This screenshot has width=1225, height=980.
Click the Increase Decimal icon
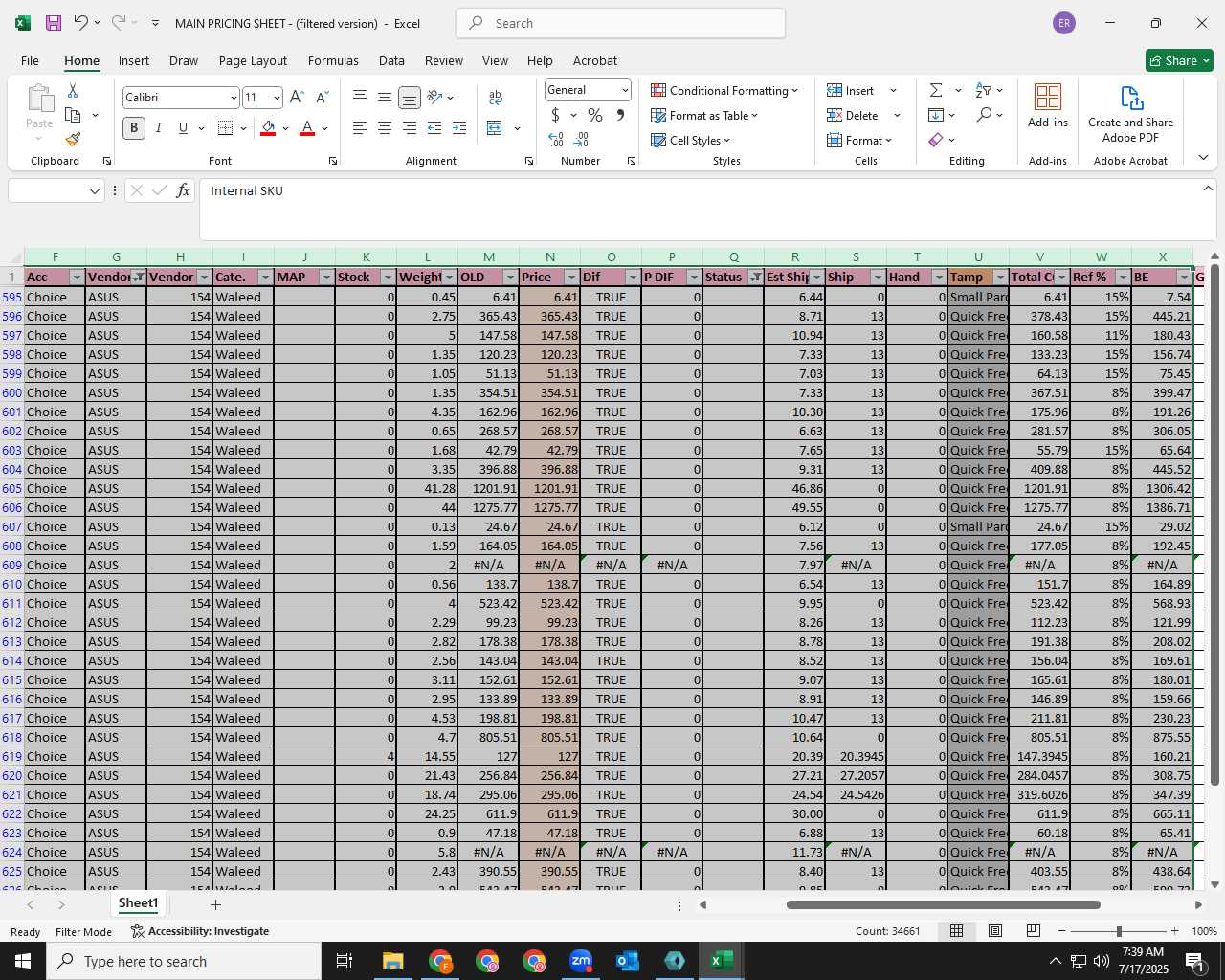(x=556, y=140)
